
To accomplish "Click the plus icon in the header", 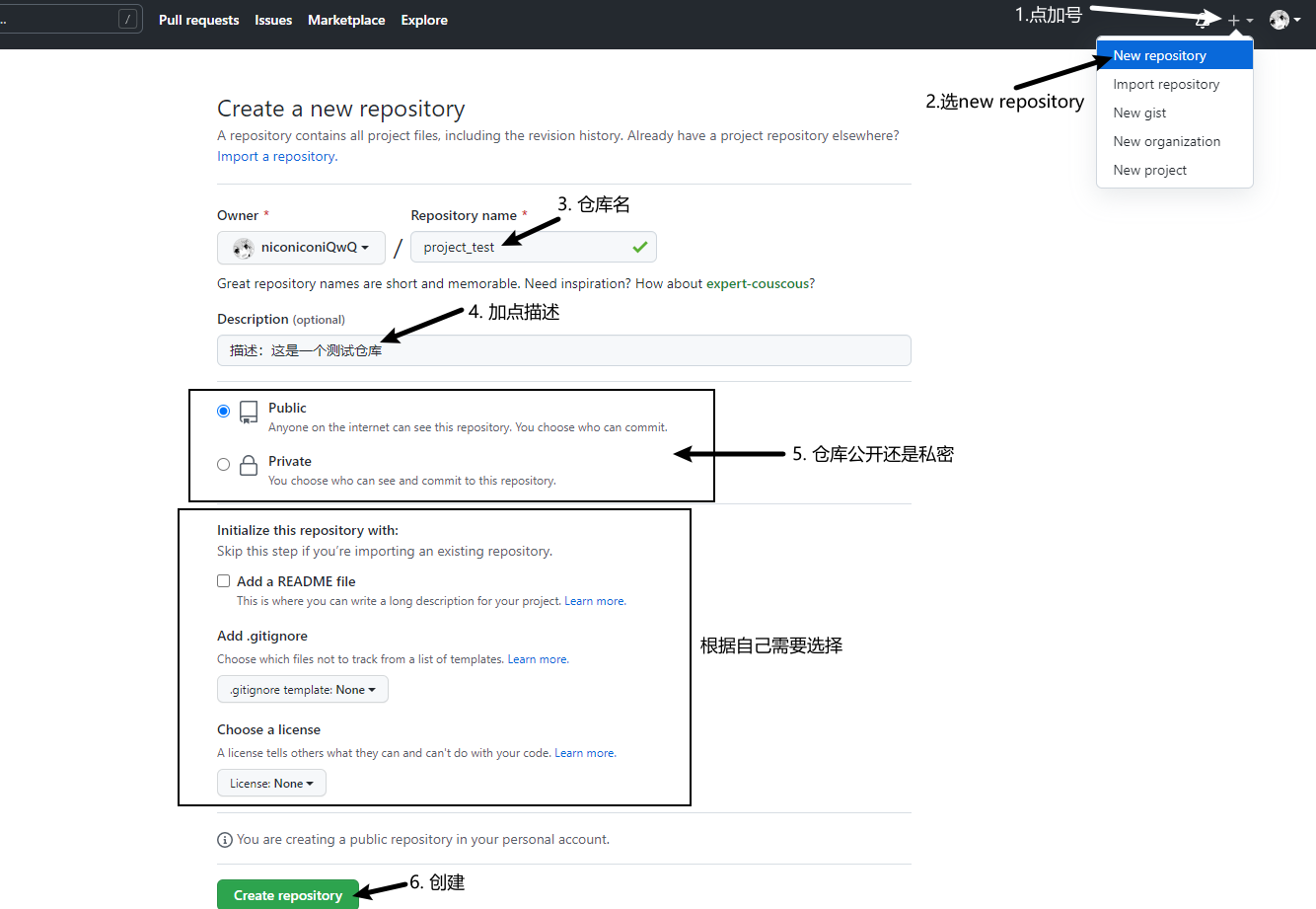I will coord(1233,20).
